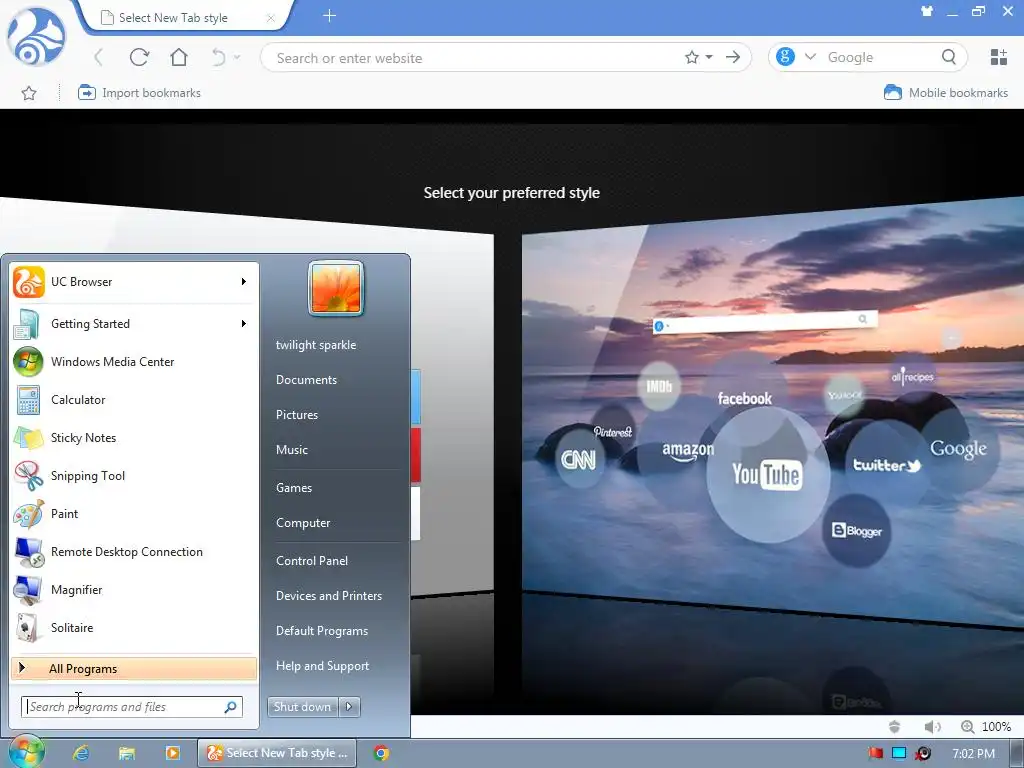This screenshot has width=1024, height=768.
Task: Open the Music library
Action: (x=291, y=449)
